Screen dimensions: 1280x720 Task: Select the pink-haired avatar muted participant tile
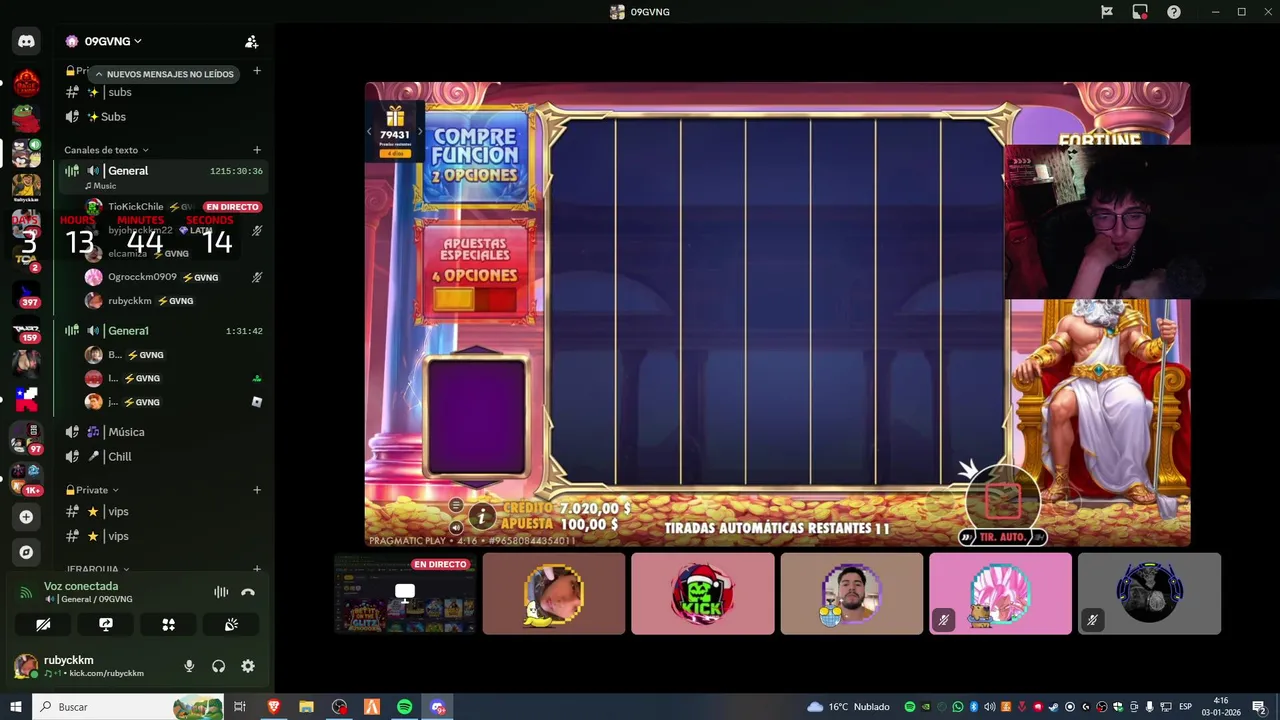1000,594
